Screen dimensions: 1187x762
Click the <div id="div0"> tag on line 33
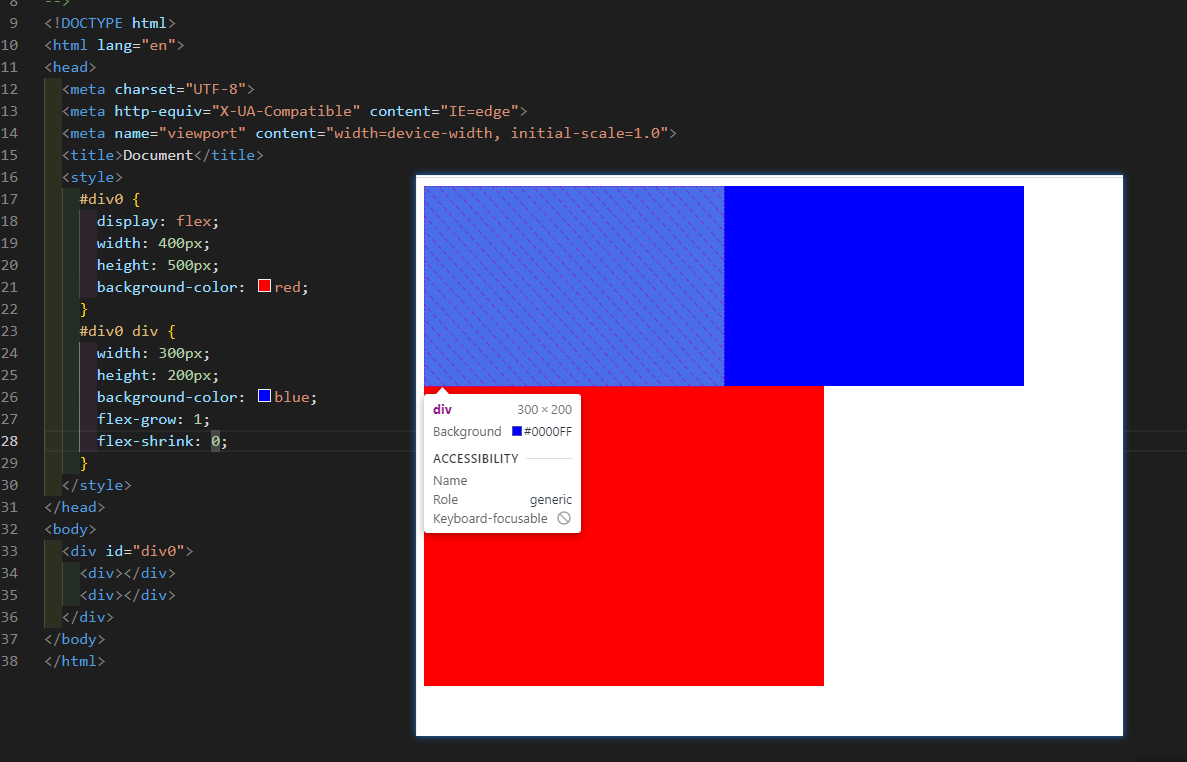pyautogui.click(x=128, y=551)
